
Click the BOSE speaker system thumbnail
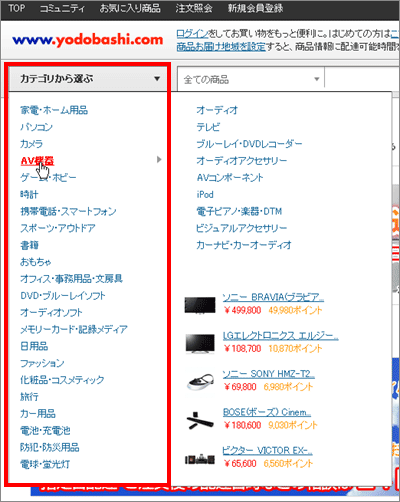[x=200, y=421]
